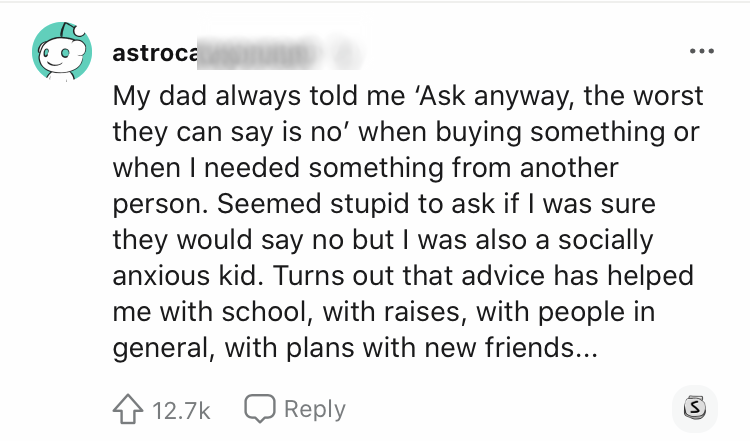Screen dimensions: 750x441
Task: Click the 12.7k vote count
Action: tap(182, 409)
